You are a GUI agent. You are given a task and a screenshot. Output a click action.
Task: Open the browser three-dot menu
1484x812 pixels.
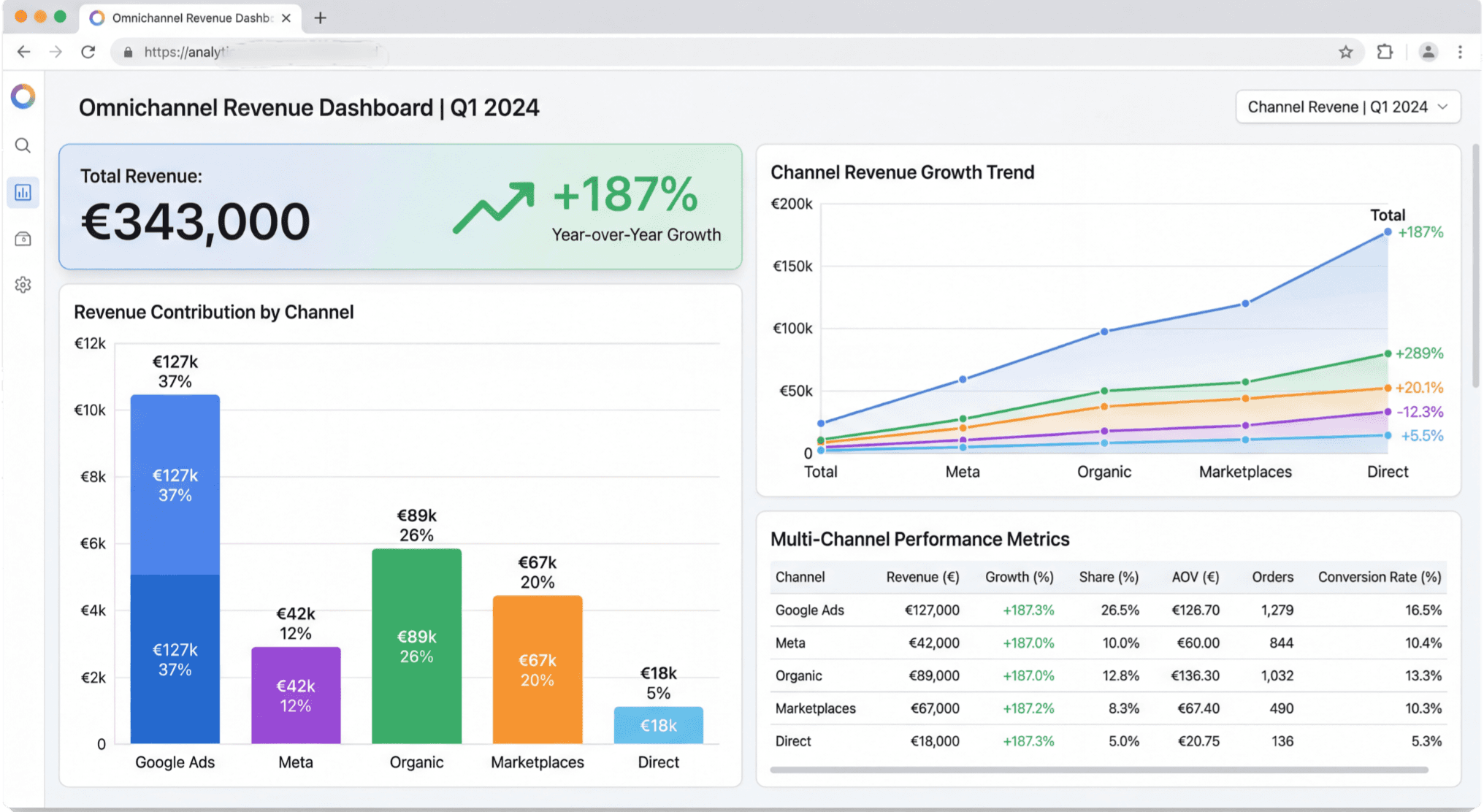click(x=1460, y=52)
